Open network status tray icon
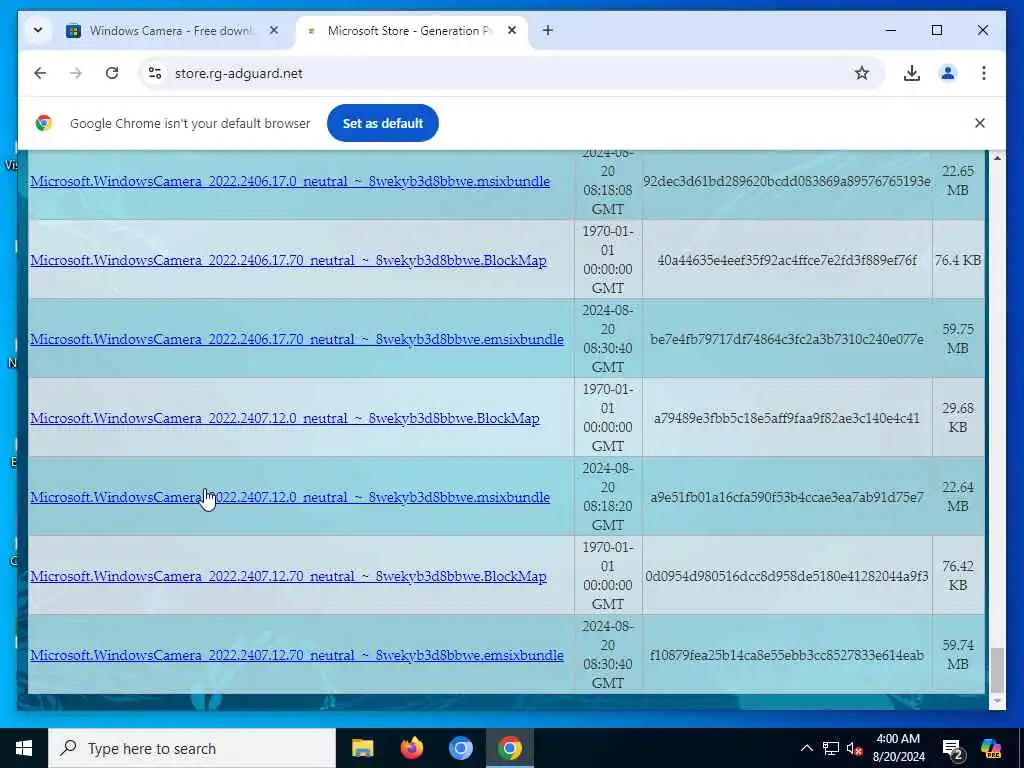Image resolution: width=1024 pixels, height=768 pixels. 831,748
